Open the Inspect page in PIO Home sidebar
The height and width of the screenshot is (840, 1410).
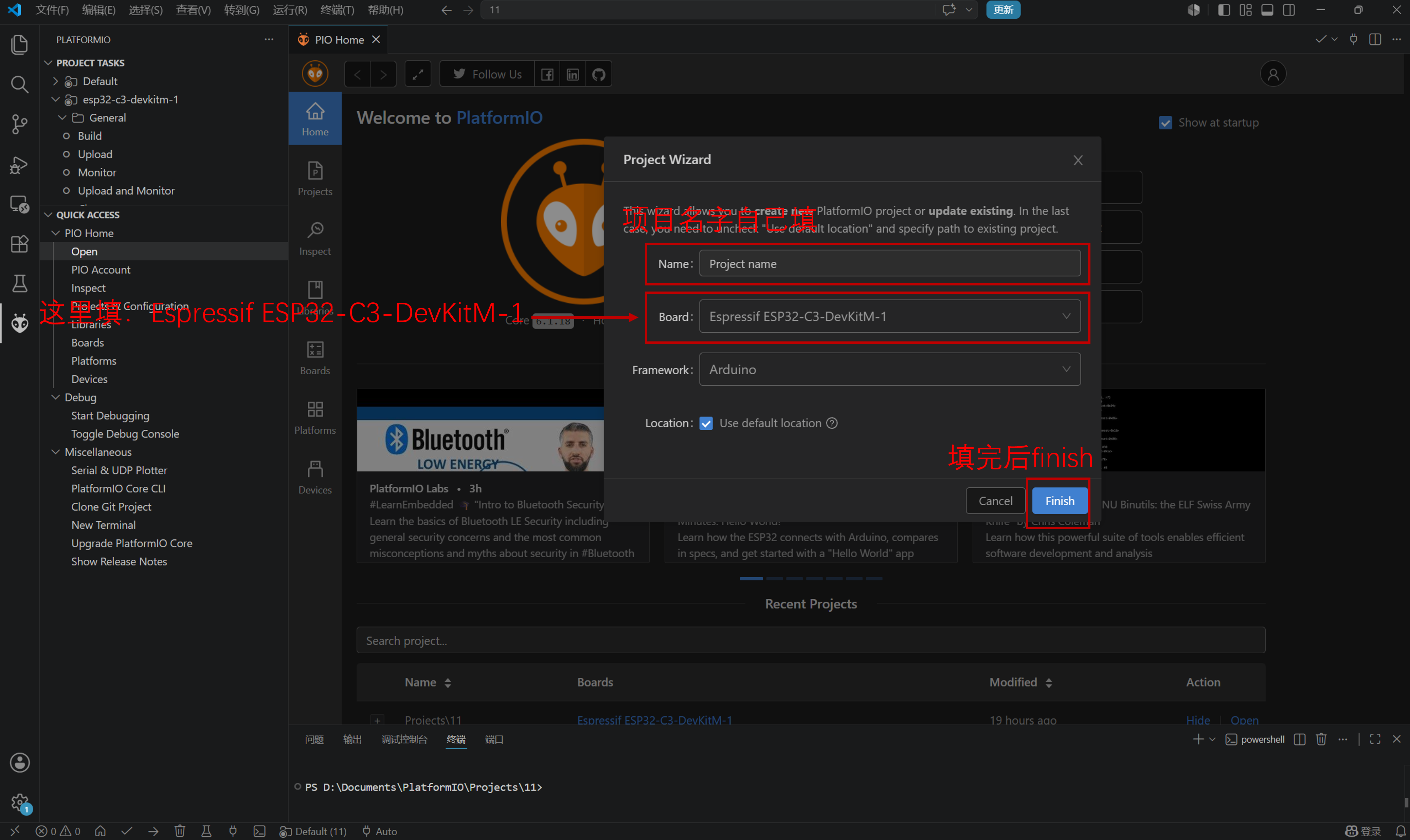click(x=315, y=238)
